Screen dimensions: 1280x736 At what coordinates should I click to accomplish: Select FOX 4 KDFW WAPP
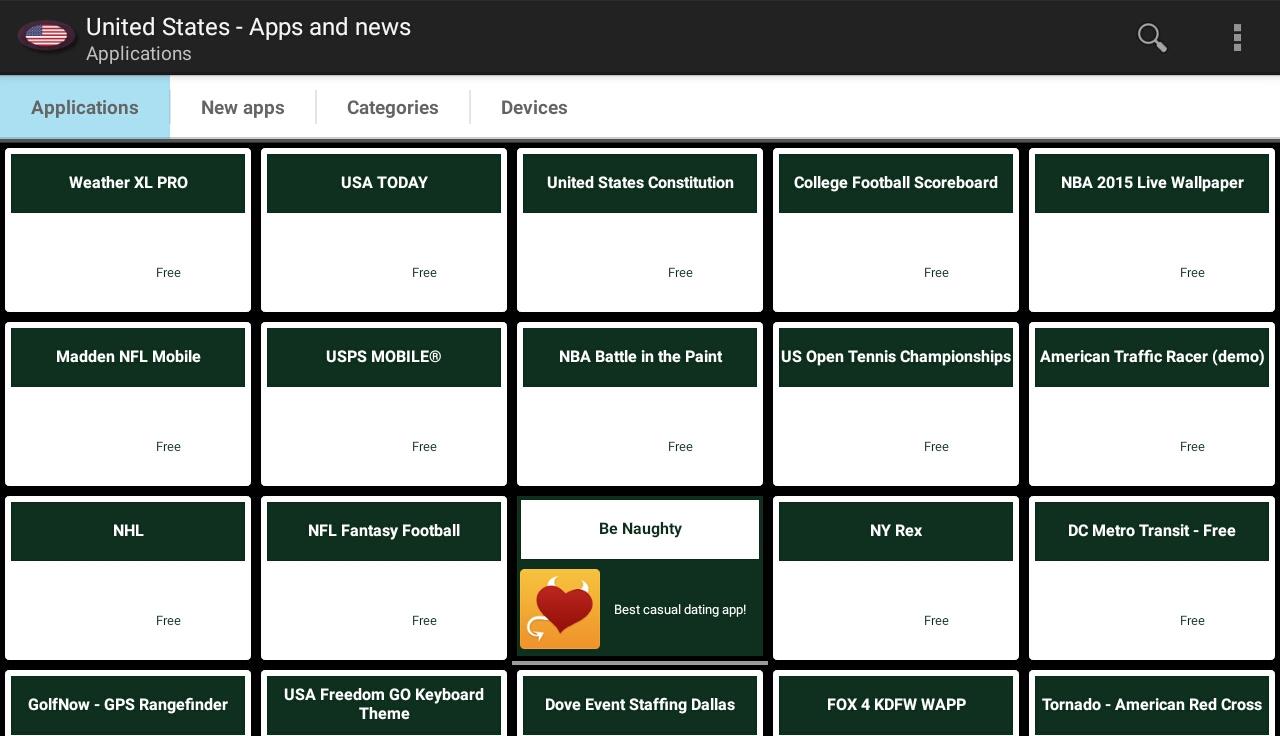pos(896,704)
